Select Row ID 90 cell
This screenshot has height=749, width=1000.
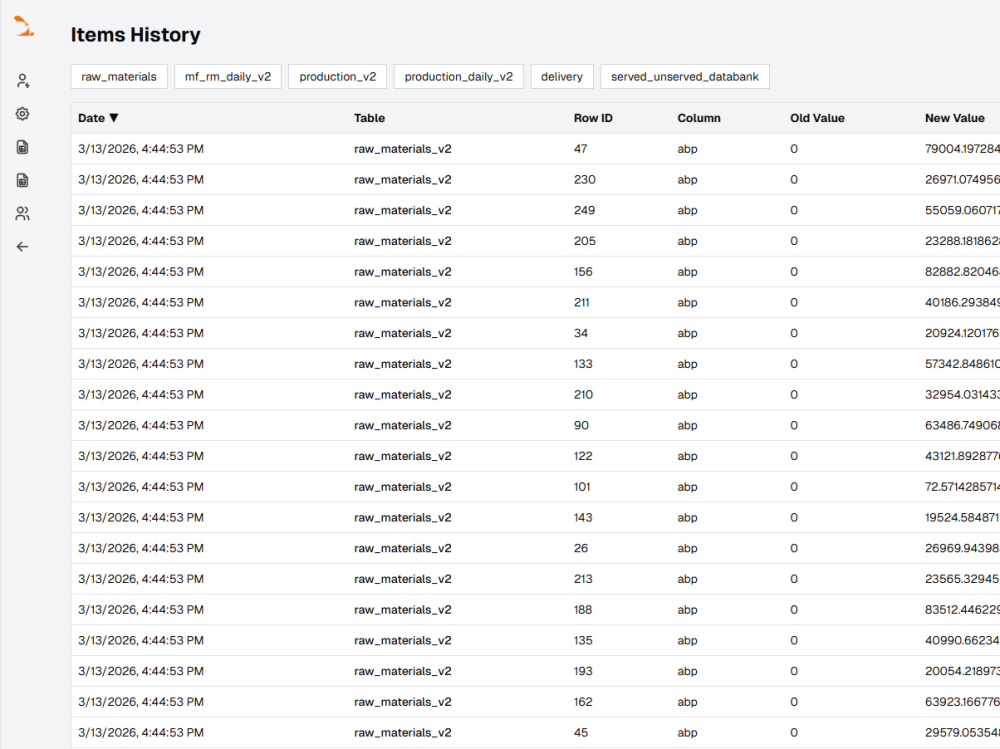tap(581, 425)
